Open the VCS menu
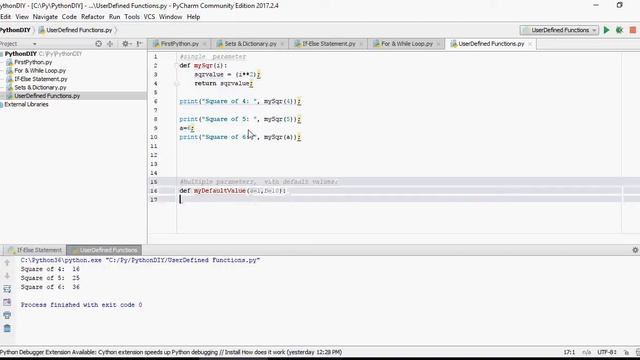 coord(149,17)
